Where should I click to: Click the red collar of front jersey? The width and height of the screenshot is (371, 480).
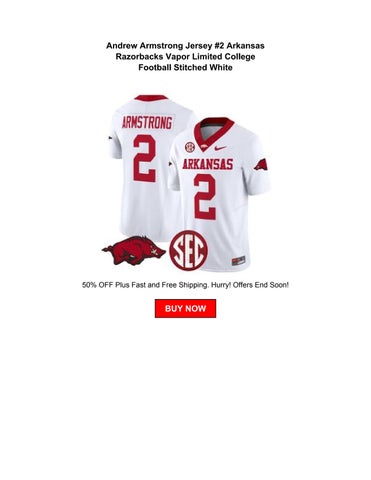coord(213,132)
